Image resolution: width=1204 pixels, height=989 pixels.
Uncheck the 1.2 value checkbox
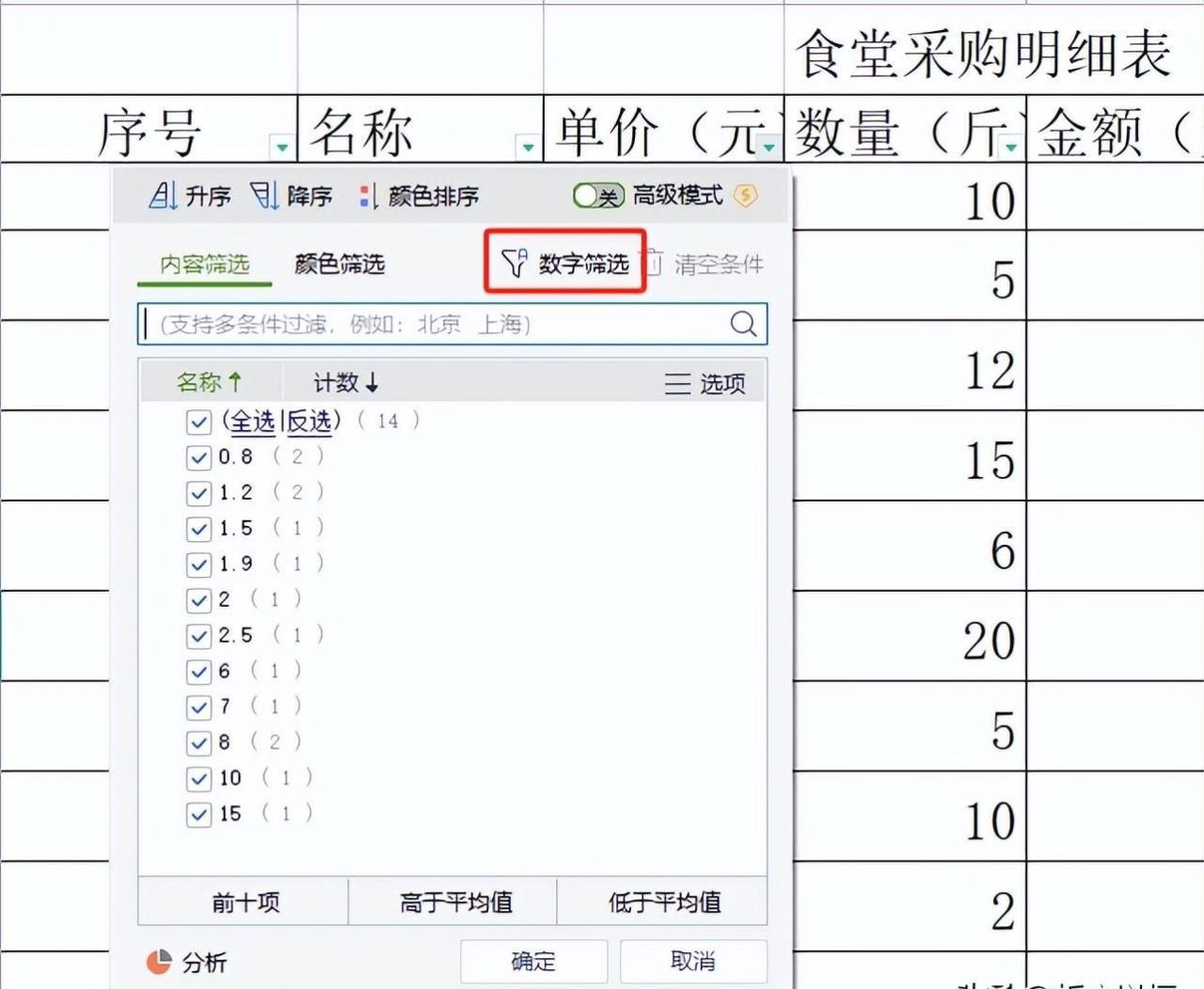(x=198, y=493)
